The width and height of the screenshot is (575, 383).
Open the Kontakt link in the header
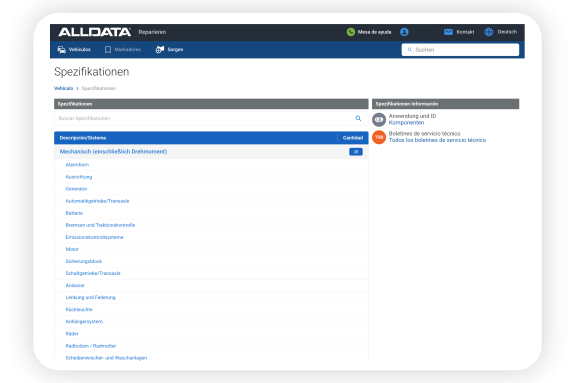coord(465,32)
